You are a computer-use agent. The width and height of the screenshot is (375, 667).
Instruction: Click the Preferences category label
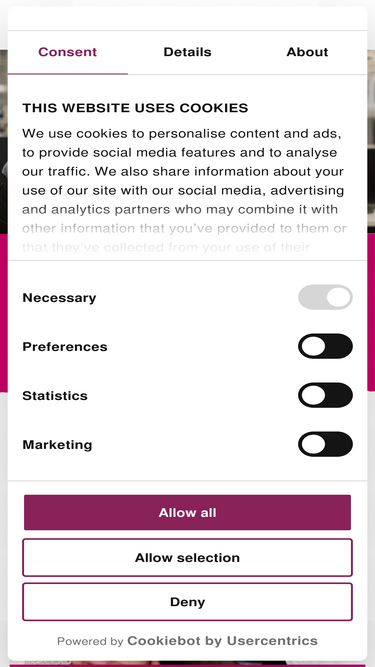[x=65, y=347]
